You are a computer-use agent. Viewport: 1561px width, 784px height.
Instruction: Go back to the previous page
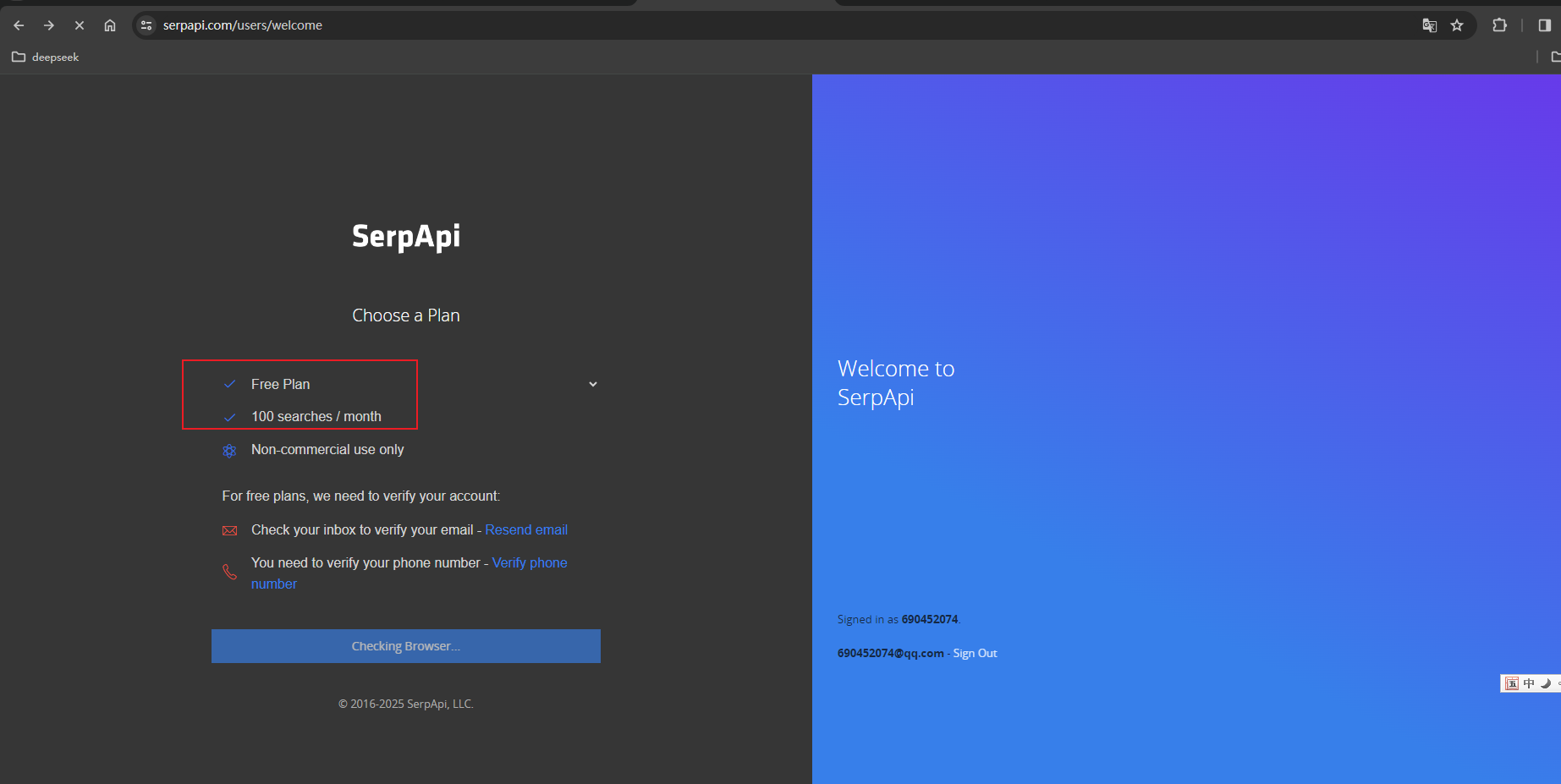coord(19,25)
